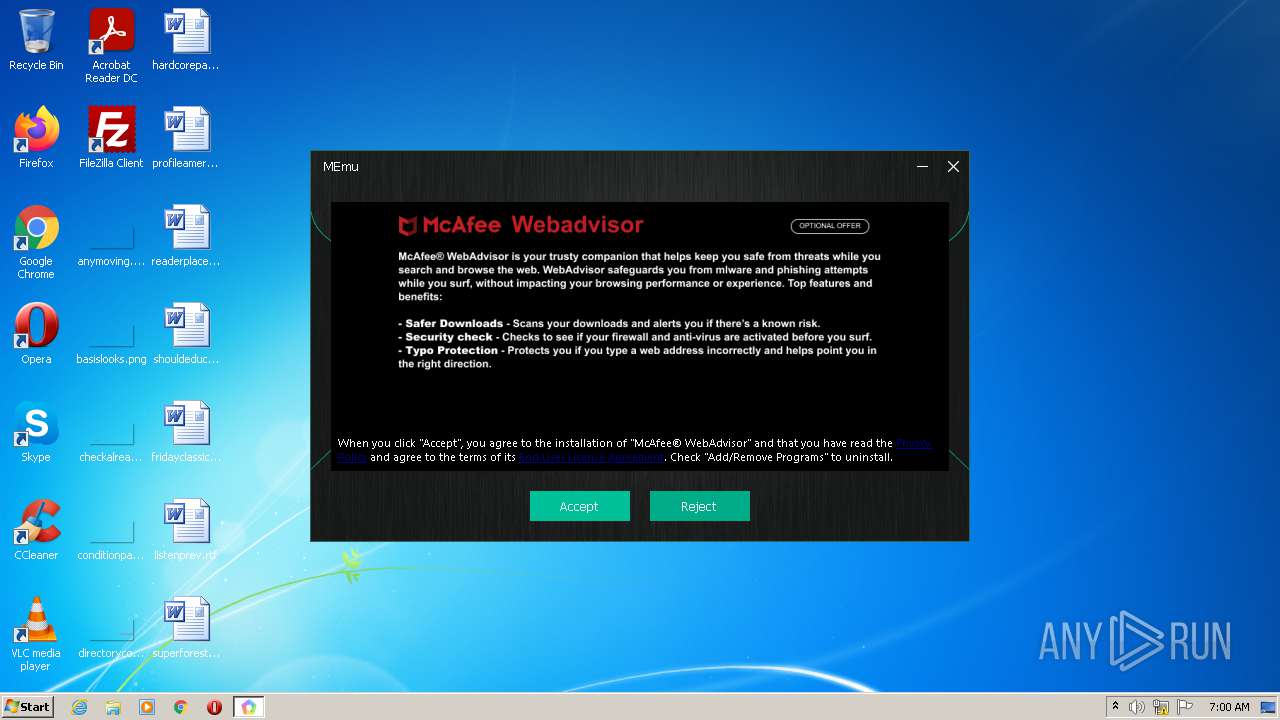Open the End User License Agreement link
The width and height of the screenshot is (1280, 720).
pos(590,457)
